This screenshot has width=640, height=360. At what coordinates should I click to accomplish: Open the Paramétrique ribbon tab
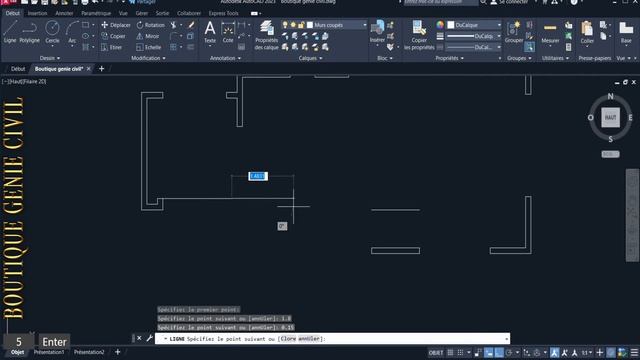tap(96, 13)
